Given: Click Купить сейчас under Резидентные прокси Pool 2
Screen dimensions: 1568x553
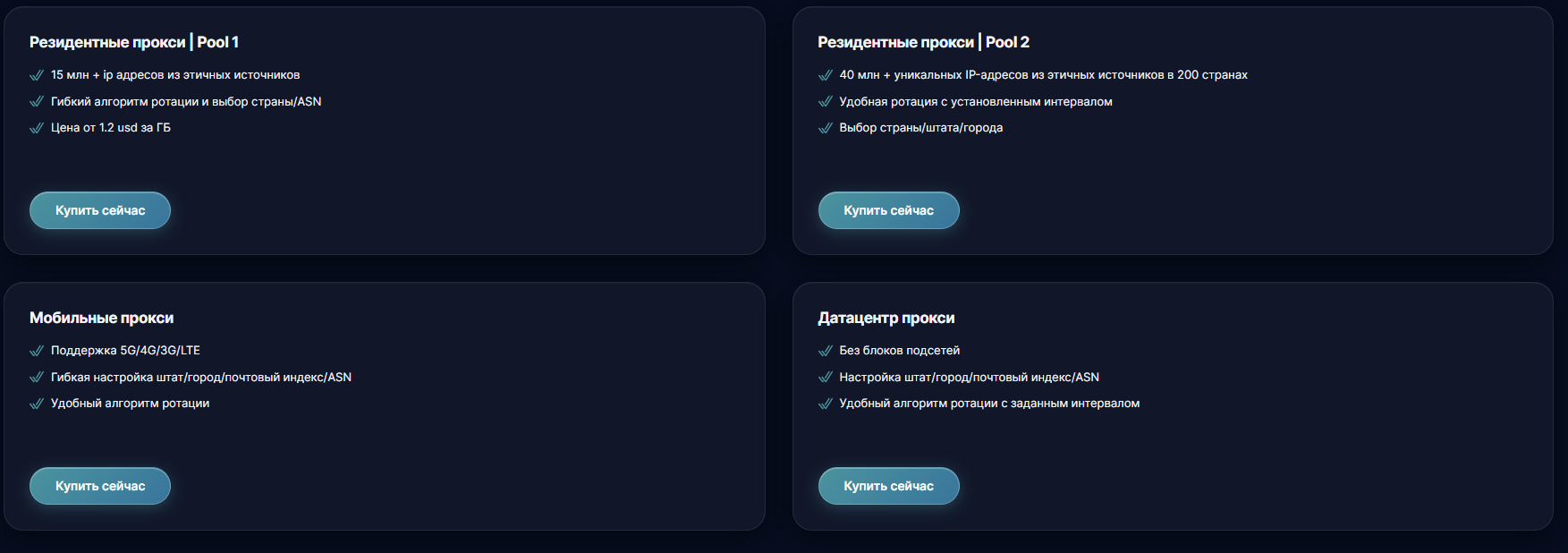Looking at the screenshot, I should click(888, 210).
